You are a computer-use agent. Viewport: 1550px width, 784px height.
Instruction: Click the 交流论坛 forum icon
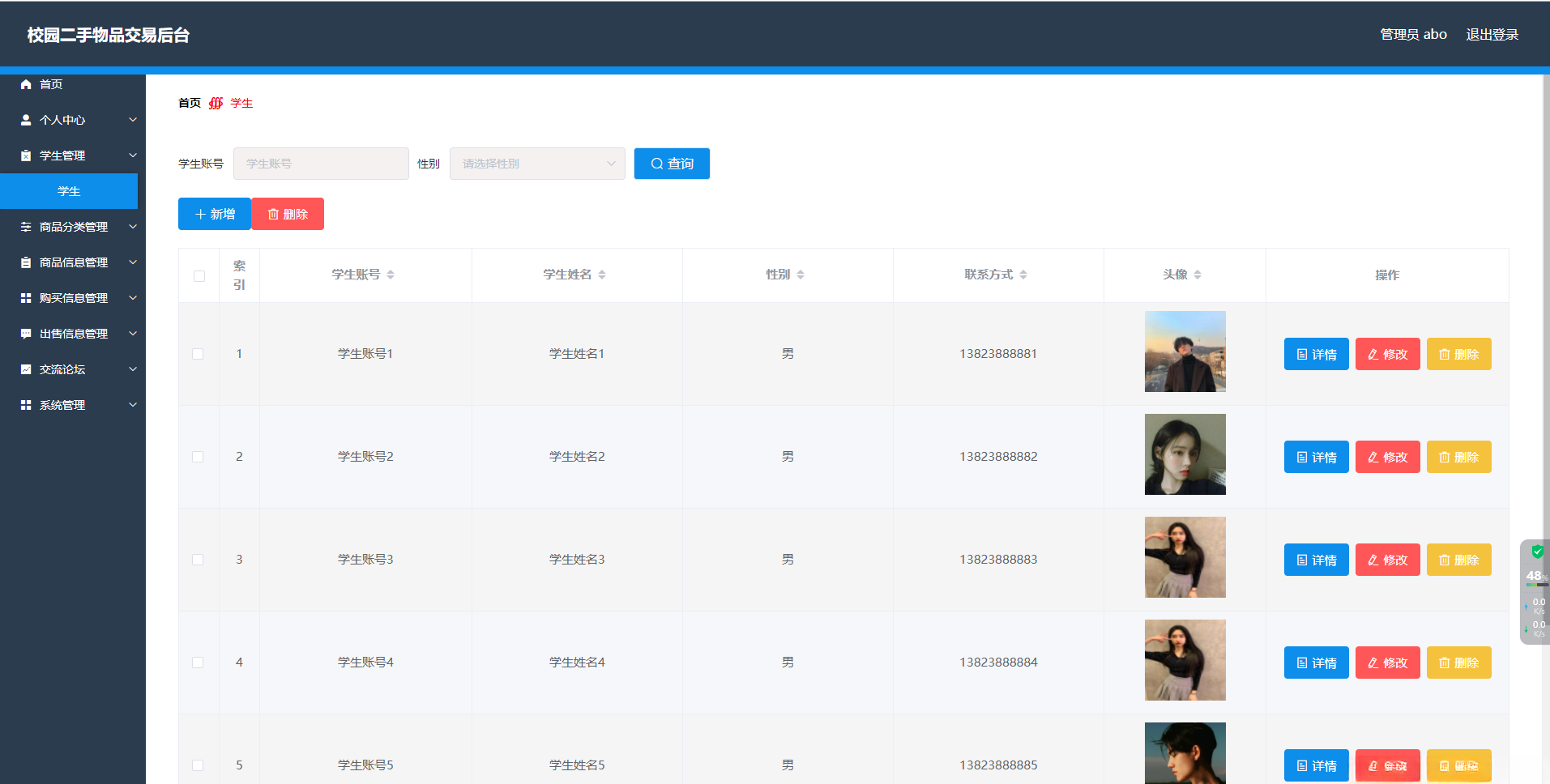[x=25, y=369]
